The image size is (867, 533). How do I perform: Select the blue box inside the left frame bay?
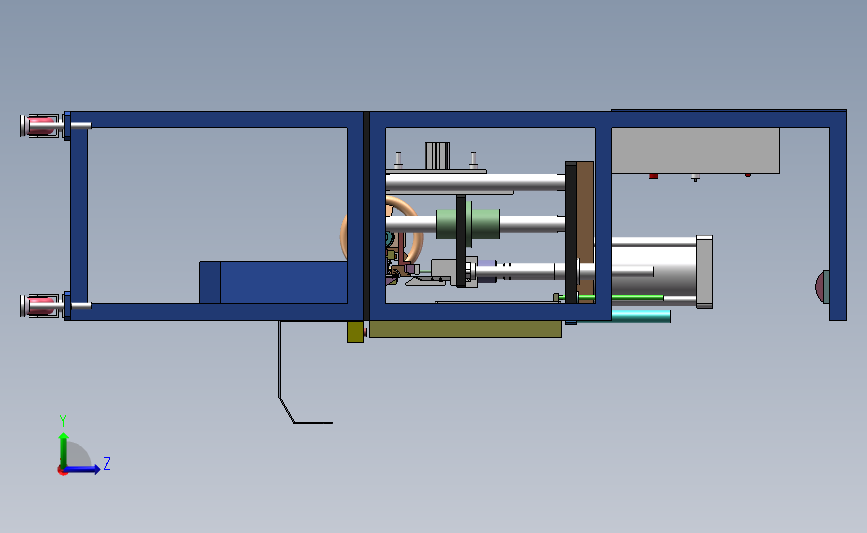(x=273, y=283)
